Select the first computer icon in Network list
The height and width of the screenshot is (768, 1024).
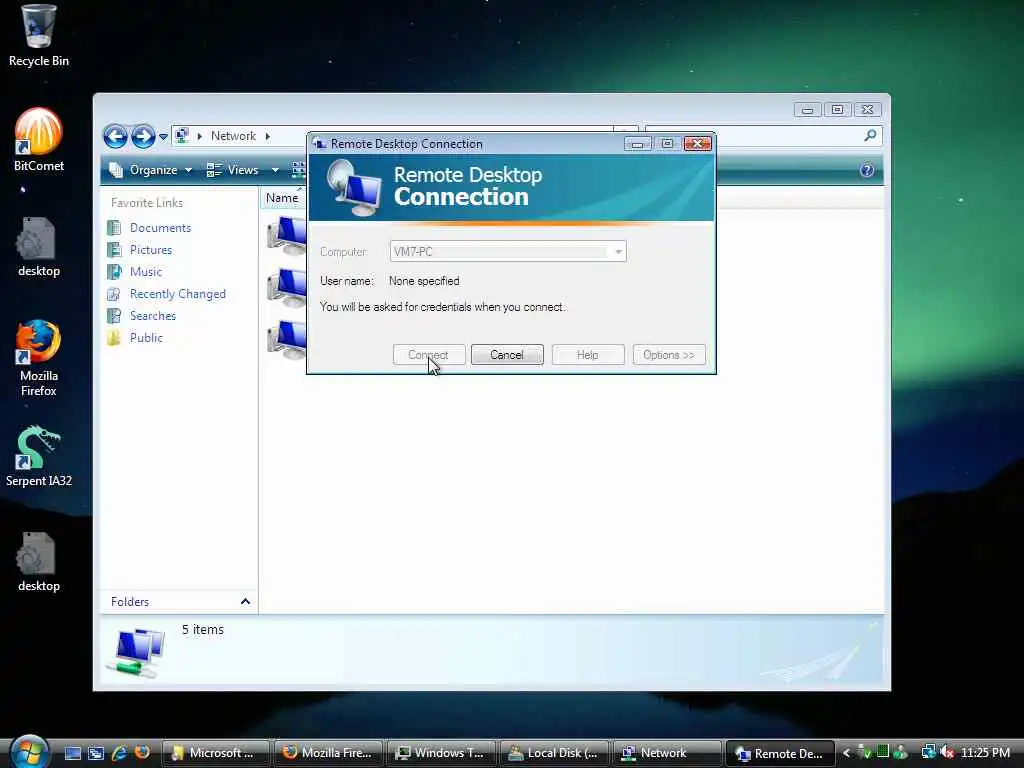[287, 235]
